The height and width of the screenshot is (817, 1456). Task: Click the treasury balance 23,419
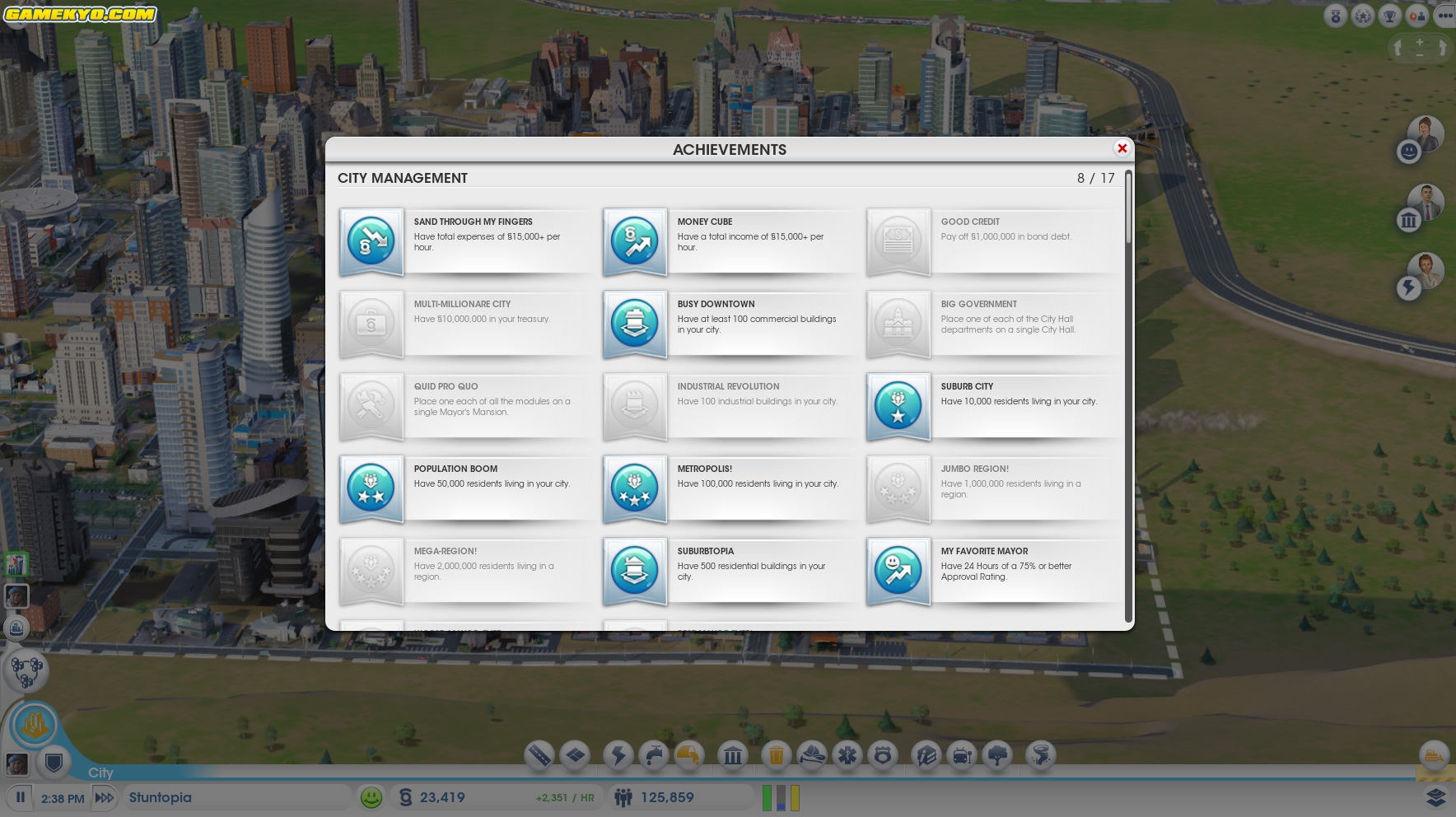442,797
